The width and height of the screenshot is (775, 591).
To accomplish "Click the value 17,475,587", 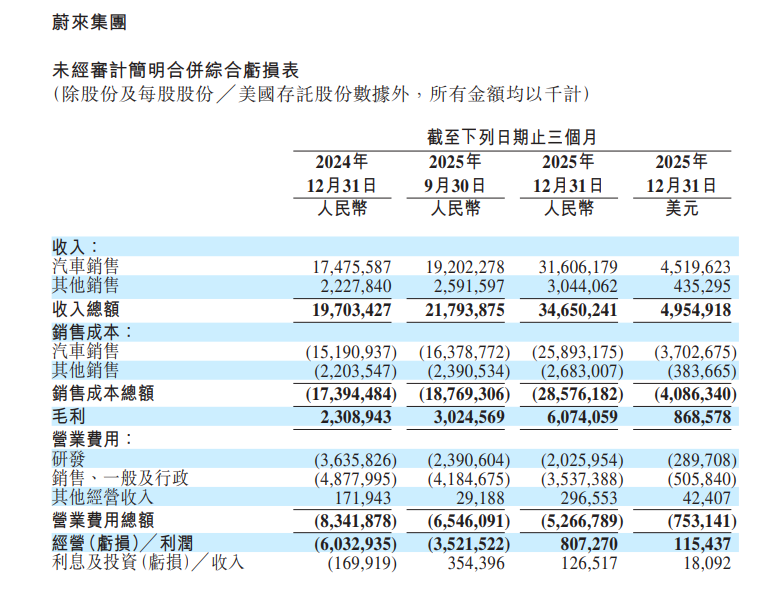I will (x=352, y=267).
